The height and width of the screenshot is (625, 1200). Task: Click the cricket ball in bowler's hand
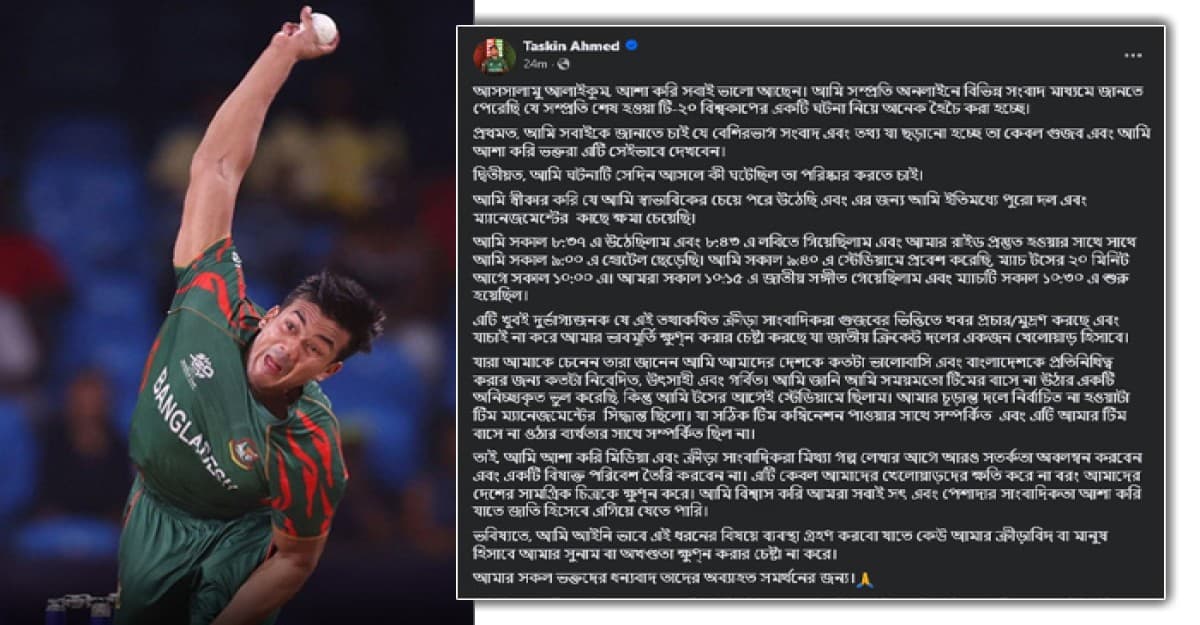coord(323,28)
